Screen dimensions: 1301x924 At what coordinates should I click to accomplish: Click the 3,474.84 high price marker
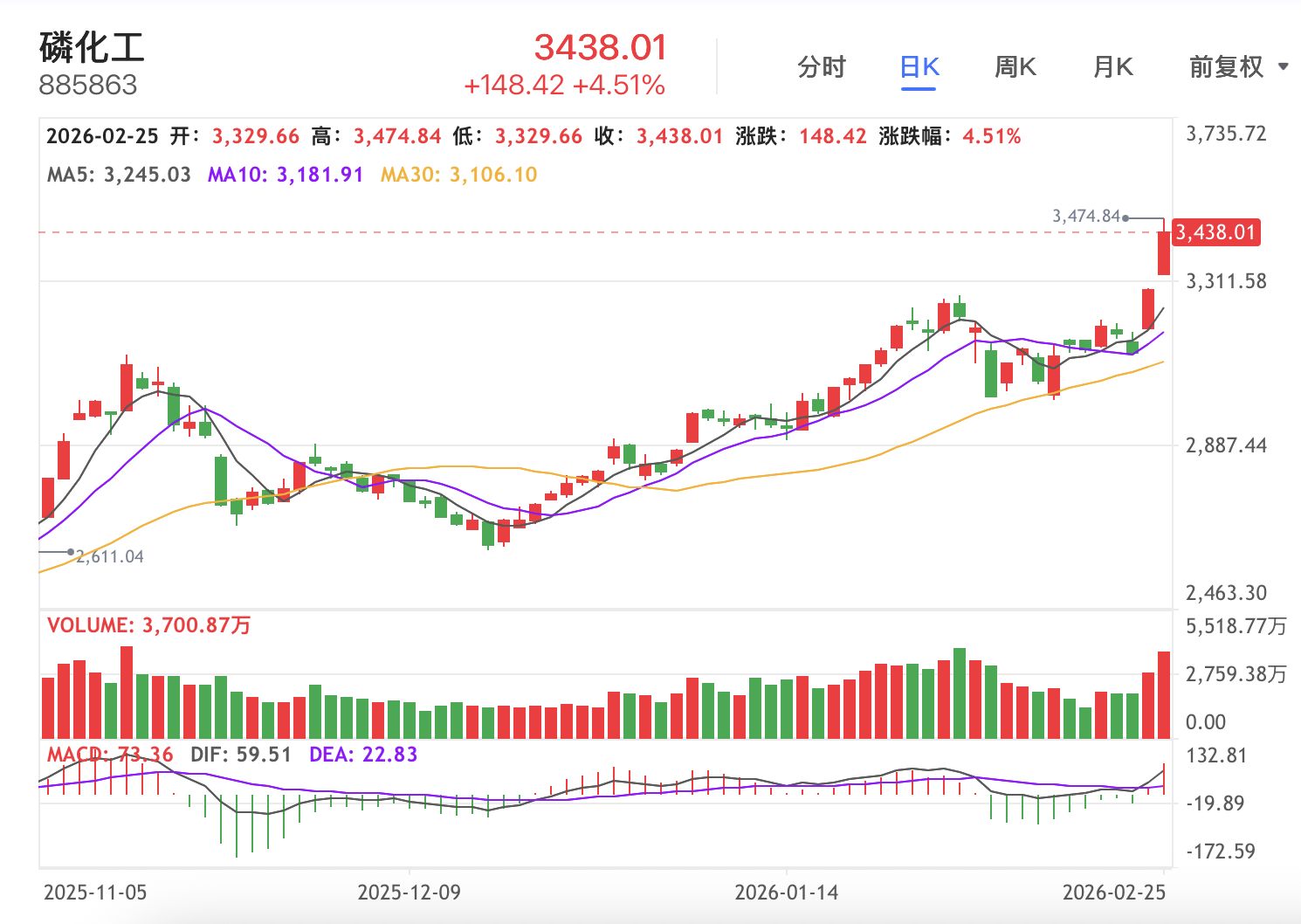tap(1085, 216)
